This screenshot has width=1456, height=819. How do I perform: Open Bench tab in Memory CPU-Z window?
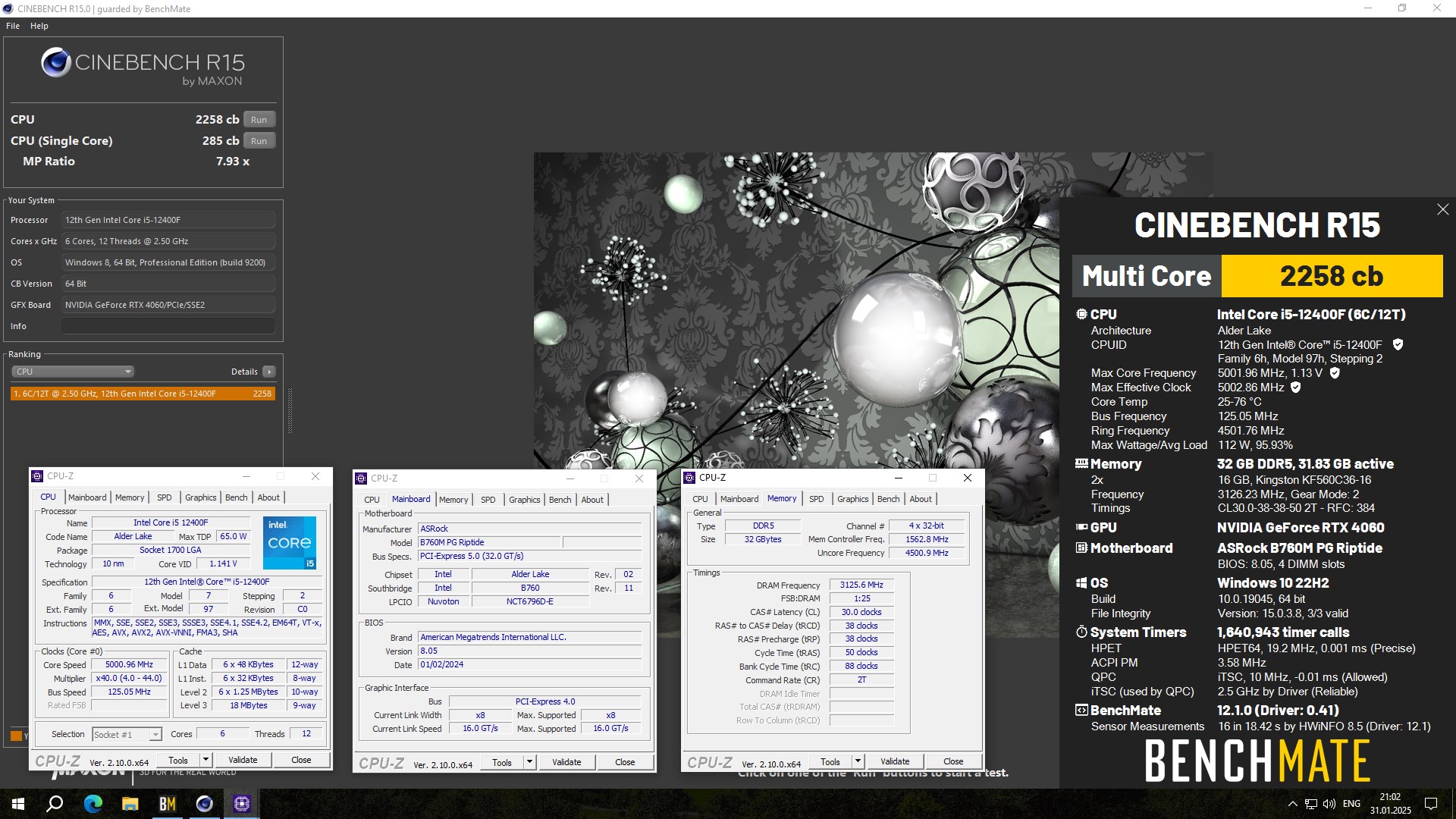889,499
